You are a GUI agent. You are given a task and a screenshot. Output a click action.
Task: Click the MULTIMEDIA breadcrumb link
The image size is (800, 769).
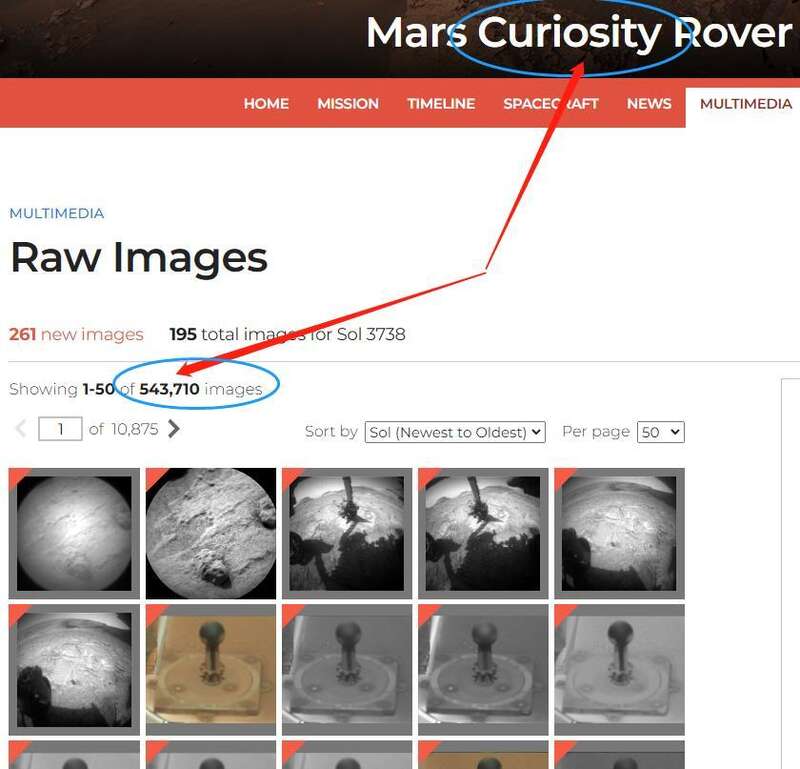click(x=57, y=213)
